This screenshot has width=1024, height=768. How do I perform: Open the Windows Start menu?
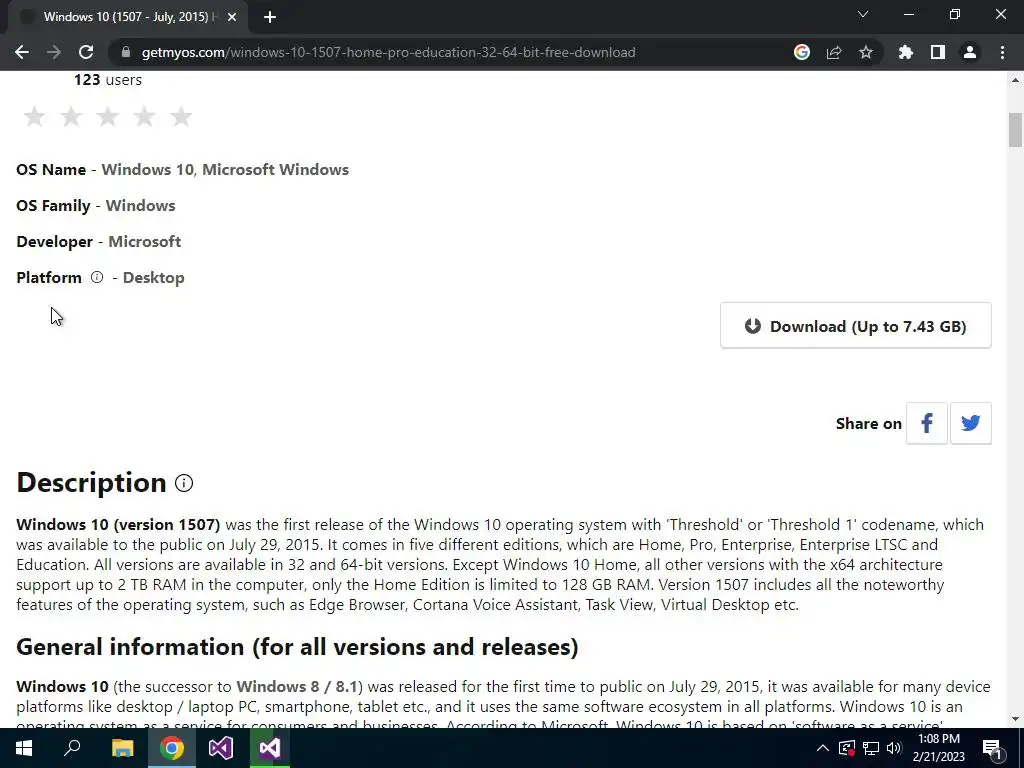tap(24, 748)
